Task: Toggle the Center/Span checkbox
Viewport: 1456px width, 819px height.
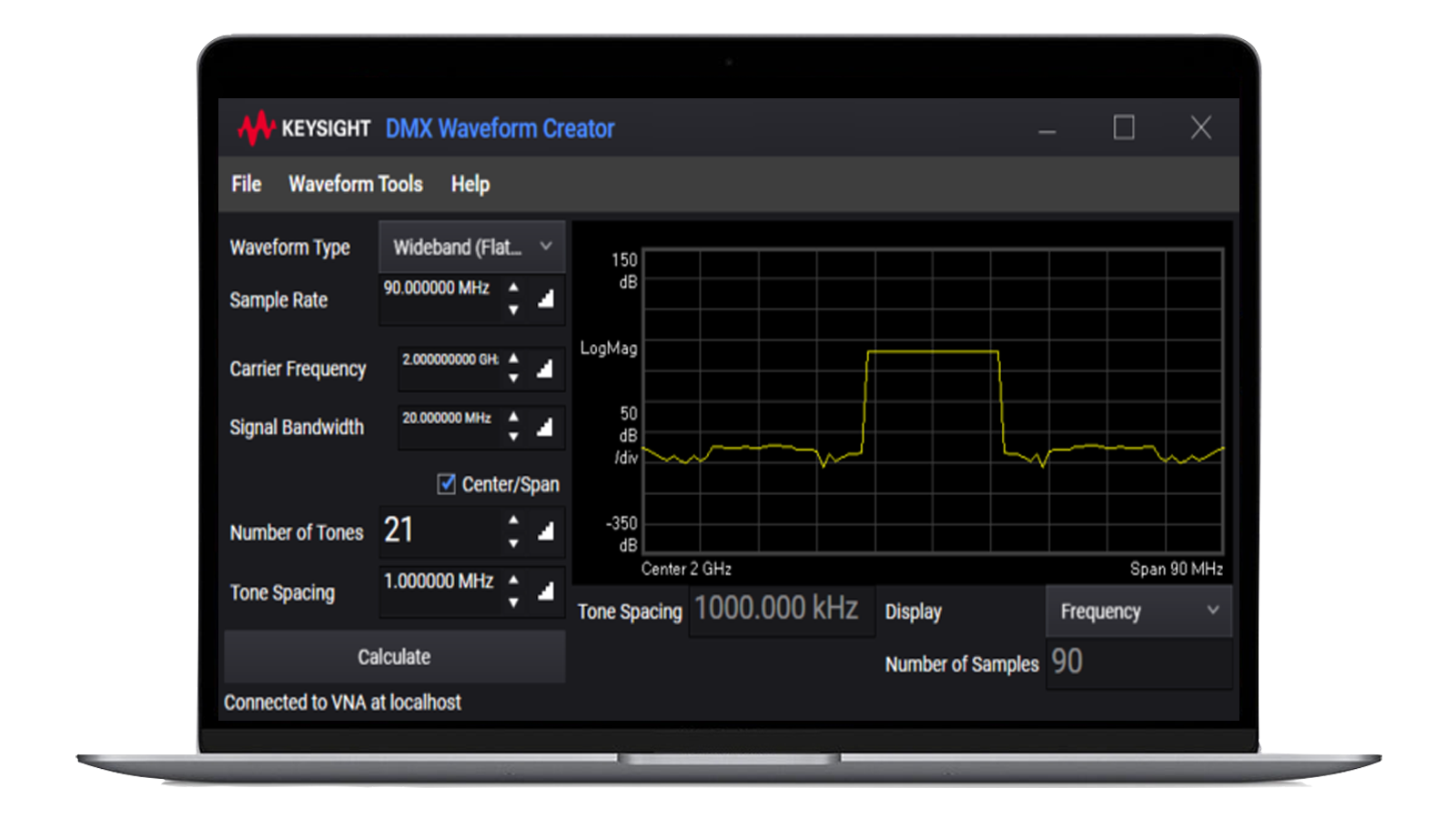Action: click(445, 484)
